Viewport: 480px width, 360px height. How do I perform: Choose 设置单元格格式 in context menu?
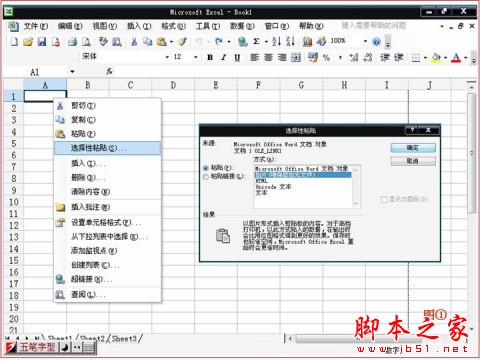pos(107,222)
